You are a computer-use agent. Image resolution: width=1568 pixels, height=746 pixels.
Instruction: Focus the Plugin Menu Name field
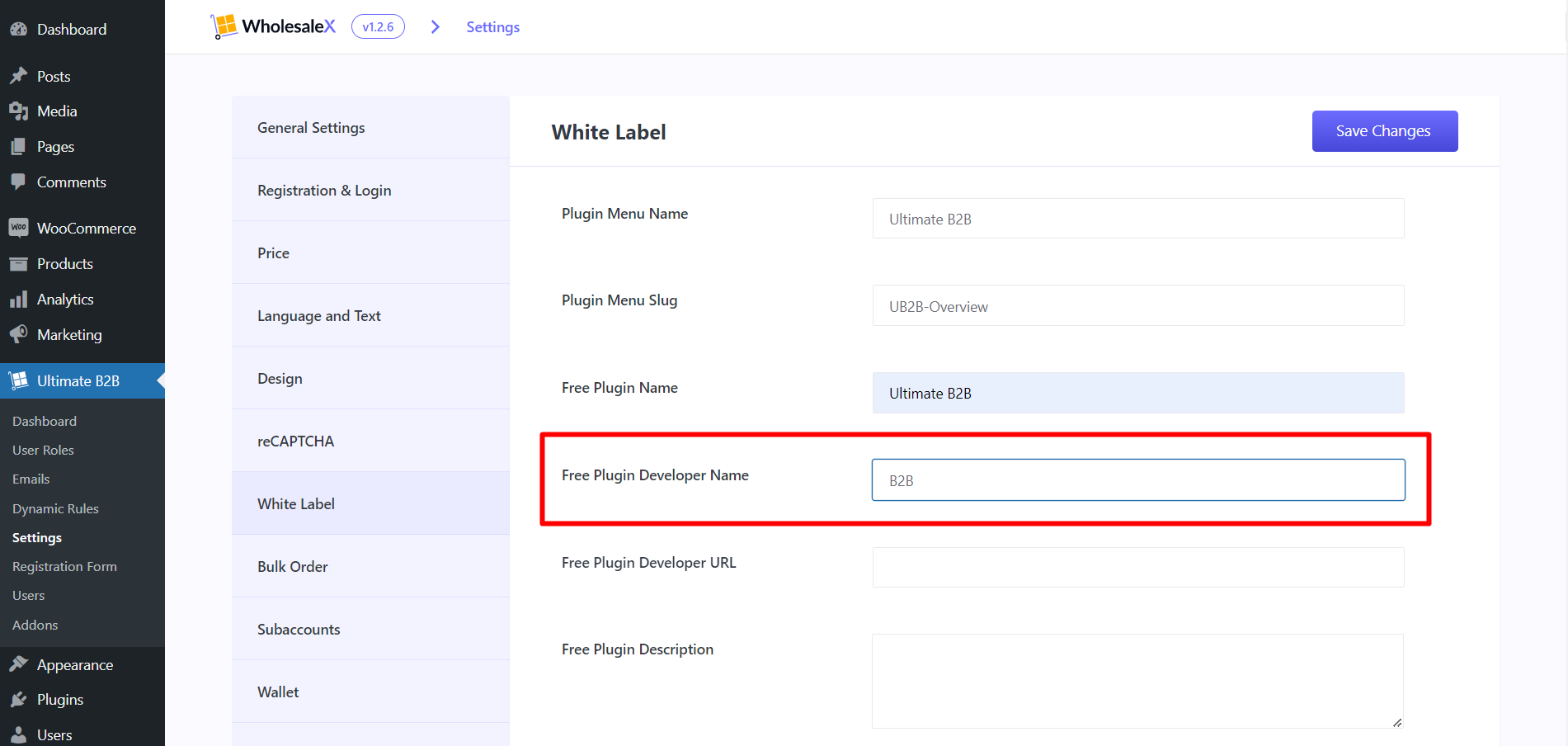tap(1138, 219)
